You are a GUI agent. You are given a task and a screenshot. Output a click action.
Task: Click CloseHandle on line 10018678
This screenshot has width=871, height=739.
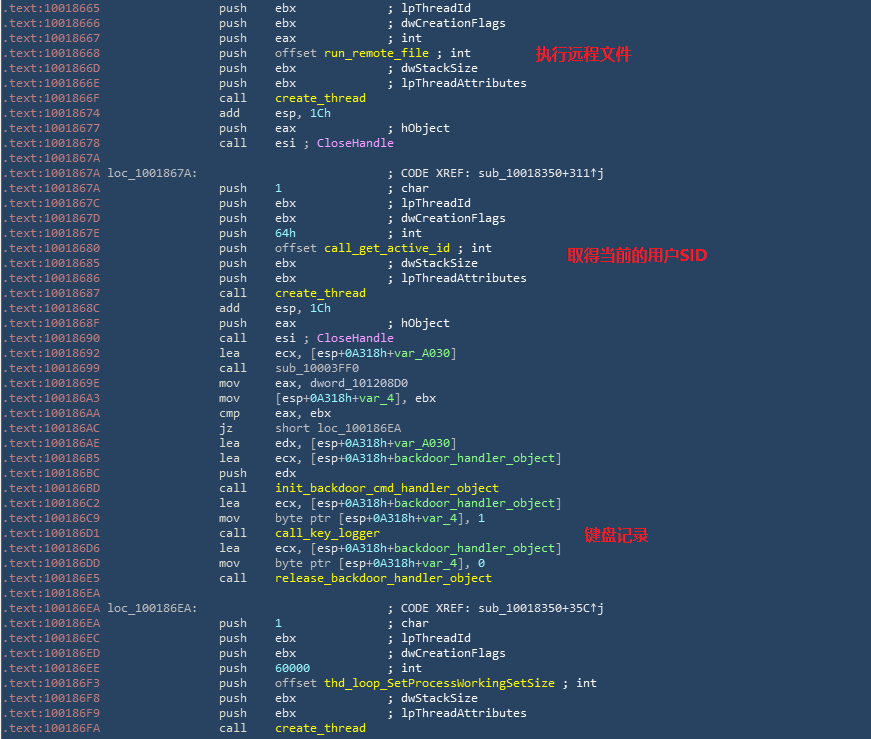click(x=341, y=143)
